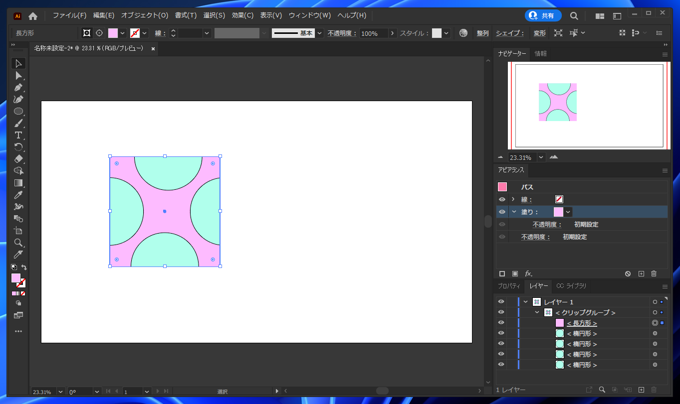The image size is (680, 404).
Task: Open graphic style dropdown
Action: pos(446,33)
